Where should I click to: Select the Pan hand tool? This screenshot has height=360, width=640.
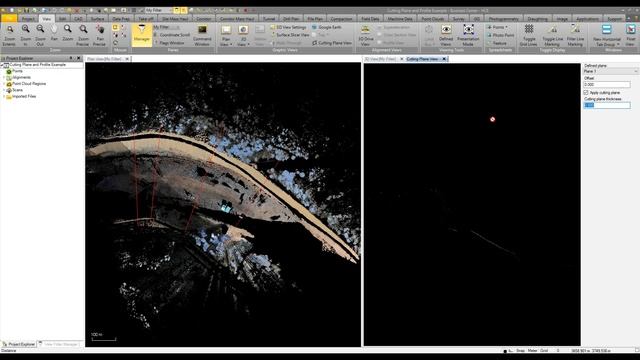point(54,33)
